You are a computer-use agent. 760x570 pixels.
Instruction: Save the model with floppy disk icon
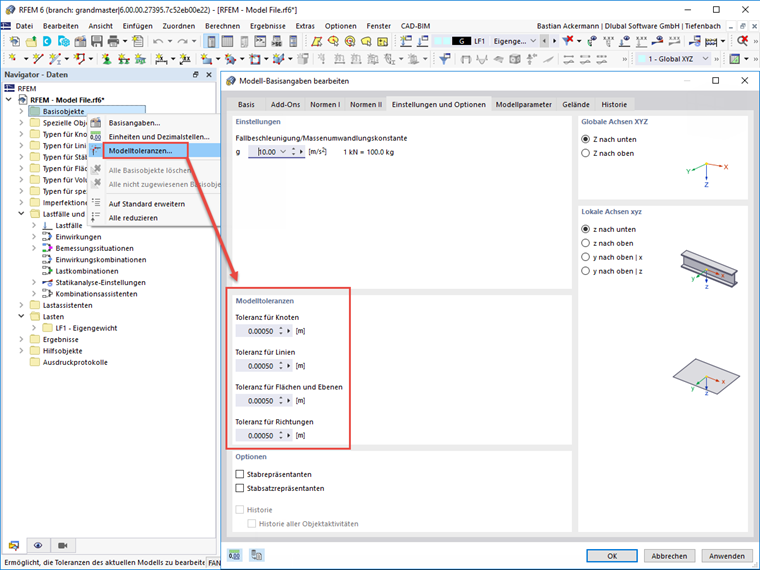[x=97, y=41]
